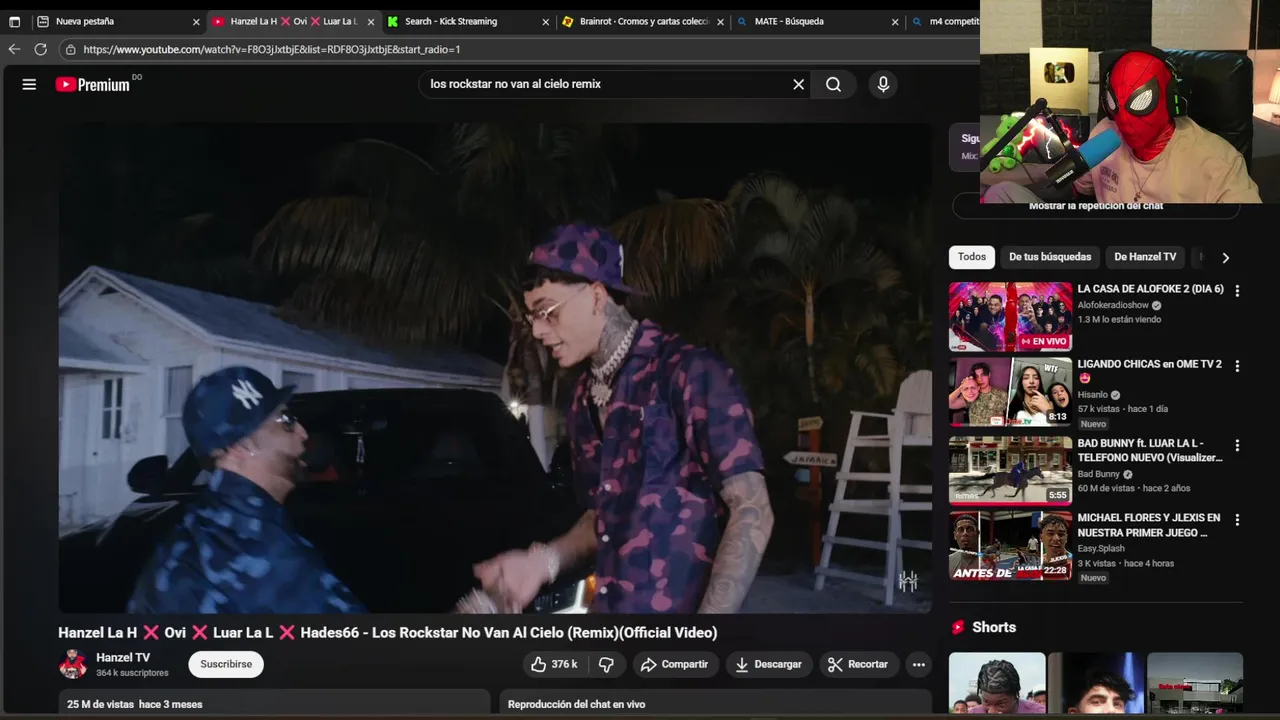The image size is (1280, 720).
Task: Open options for LA CASA DE ALOFOKE 2 video
Action: pos(1237,291)
